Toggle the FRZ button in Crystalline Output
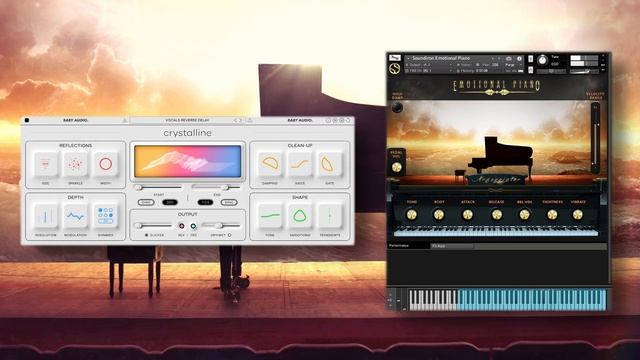Image resolution: width=640 pixels, height=360 pixels. 193,226
